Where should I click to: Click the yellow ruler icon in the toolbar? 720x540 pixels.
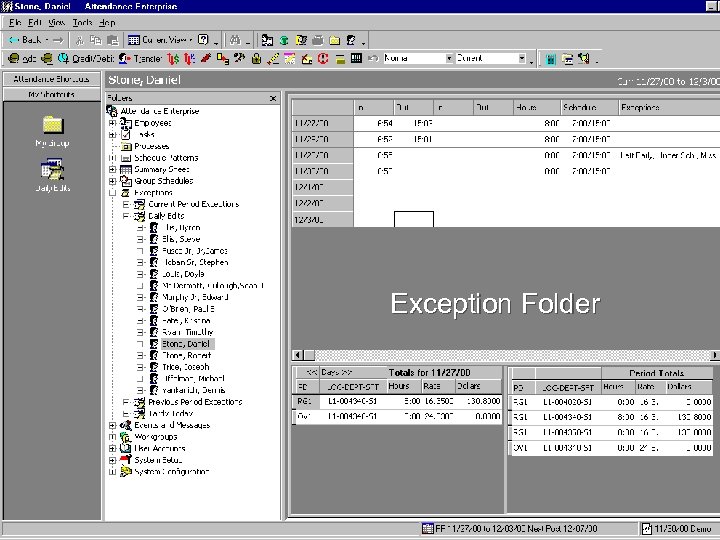coord(273,58)
